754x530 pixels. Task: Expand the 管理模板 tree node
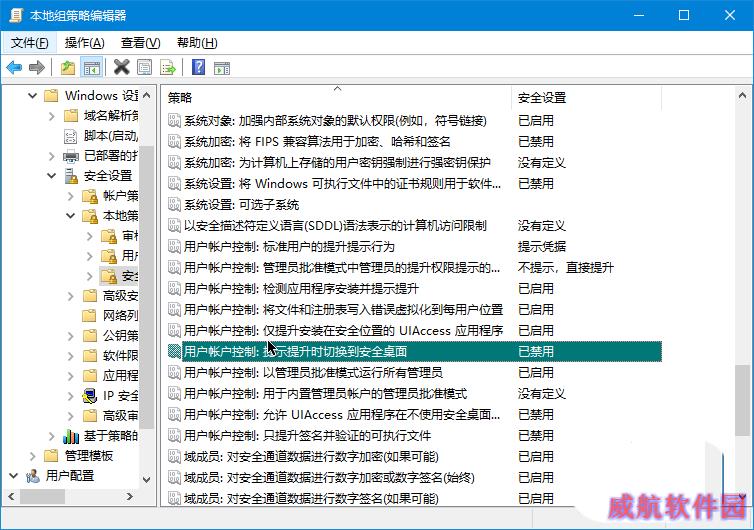(x=32, y=455)
